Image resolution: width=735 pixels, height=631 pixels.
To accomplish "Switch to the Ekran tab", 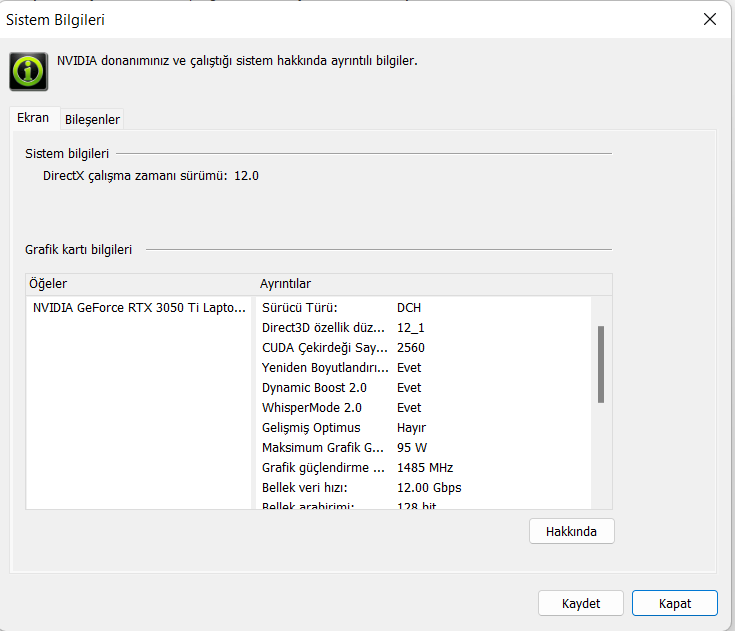I will (x=33, y=118).
